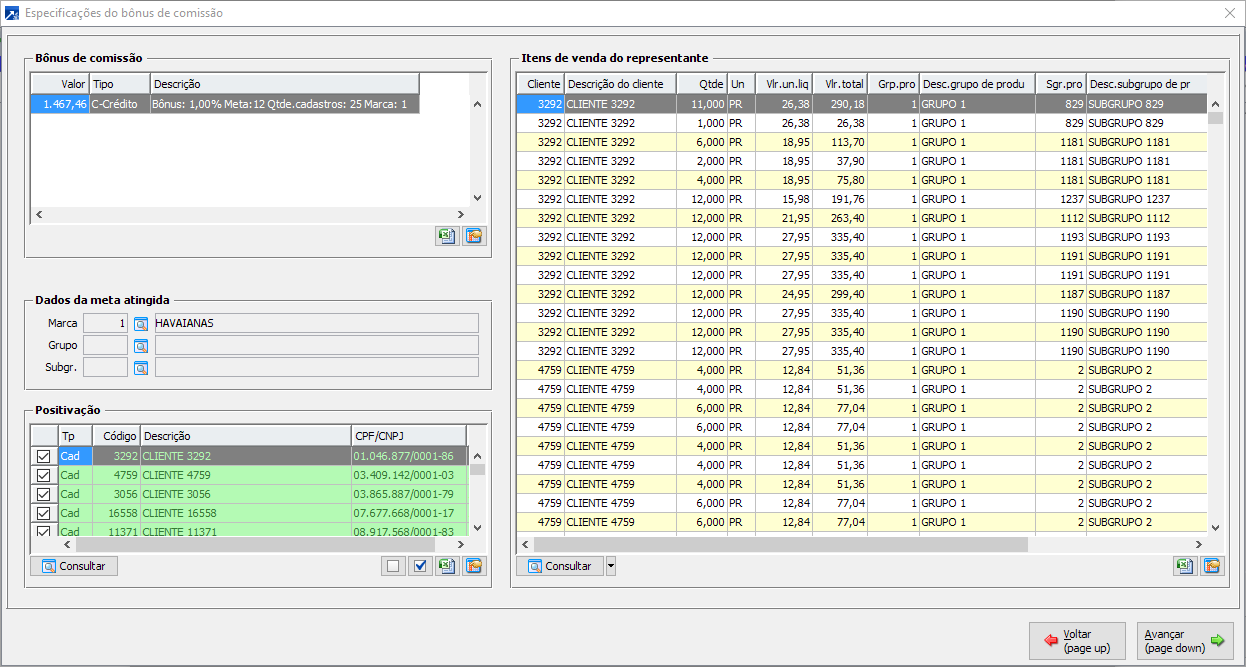Click the Marca lookup magnifier icon
1250x669 pixels.
point(141,324)
